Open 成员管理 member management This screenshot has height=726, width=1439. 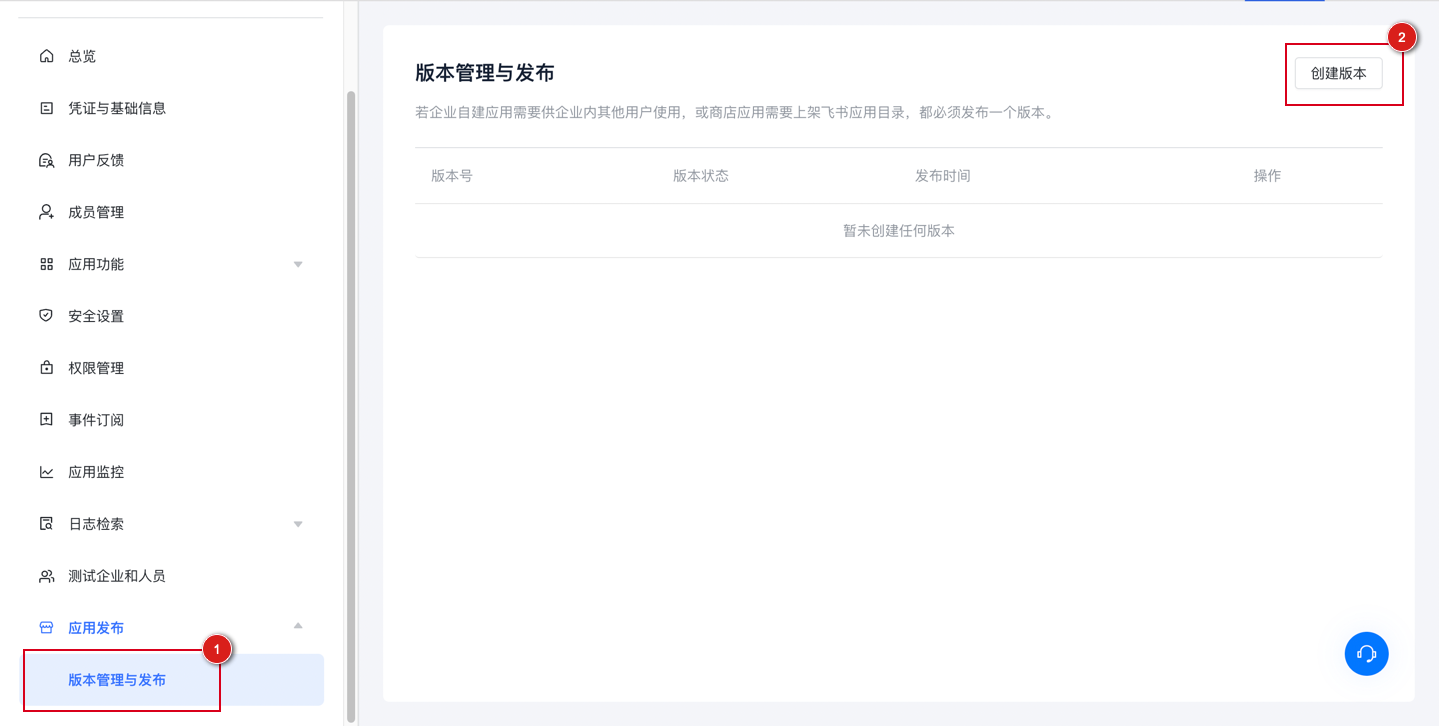pyautogui.click(x=96, y=212)
